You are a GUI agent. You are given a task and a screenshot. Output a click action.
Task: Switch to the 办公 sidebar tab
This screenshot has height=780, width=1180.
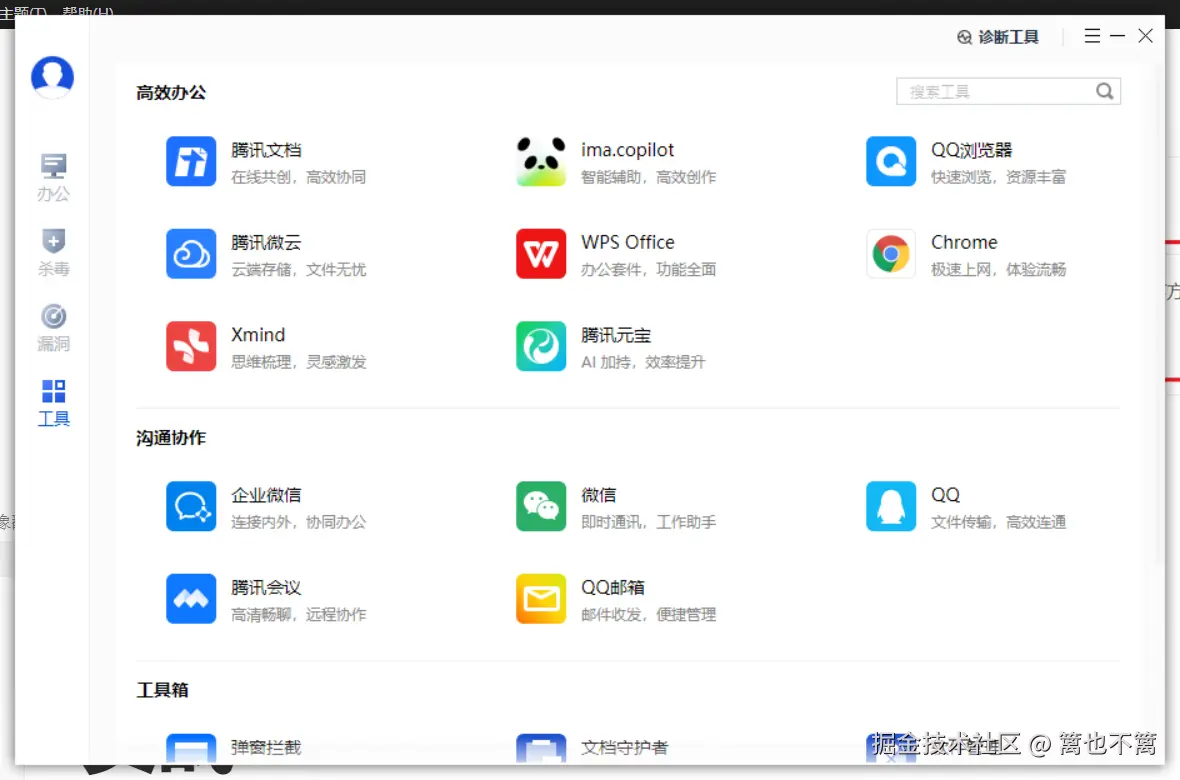point(53,178)
